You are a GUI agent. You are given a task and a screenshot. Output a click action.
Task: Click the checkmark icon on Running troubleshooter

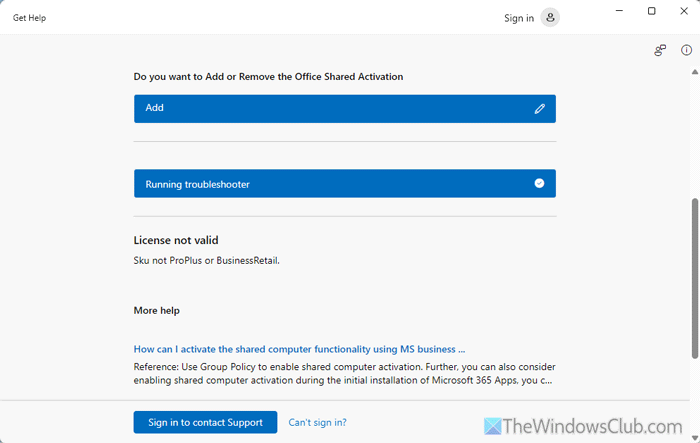pyautogui.click(x=540, y=184)
